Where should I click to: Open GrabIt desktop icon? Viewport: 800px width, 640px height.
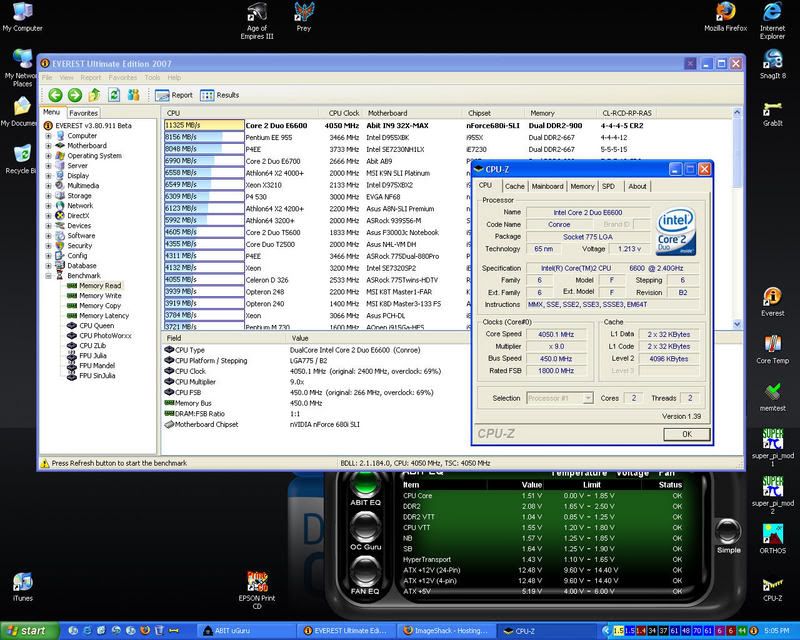772,113
